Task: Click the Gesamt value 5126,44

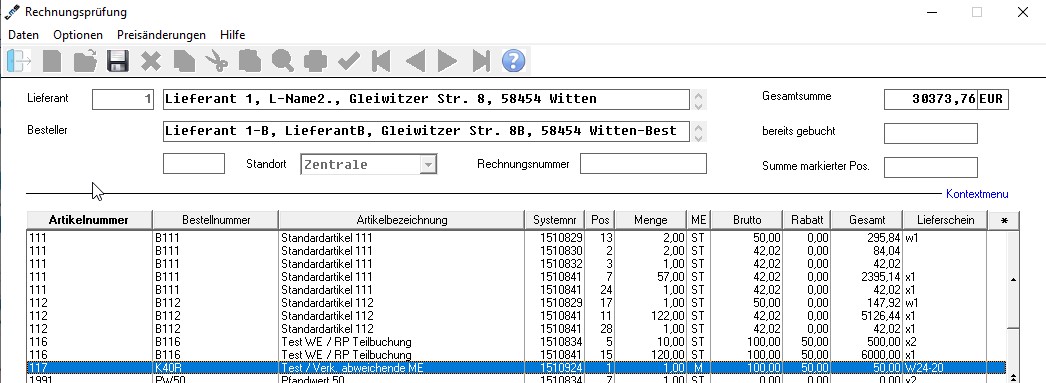Action: point(881,316)
